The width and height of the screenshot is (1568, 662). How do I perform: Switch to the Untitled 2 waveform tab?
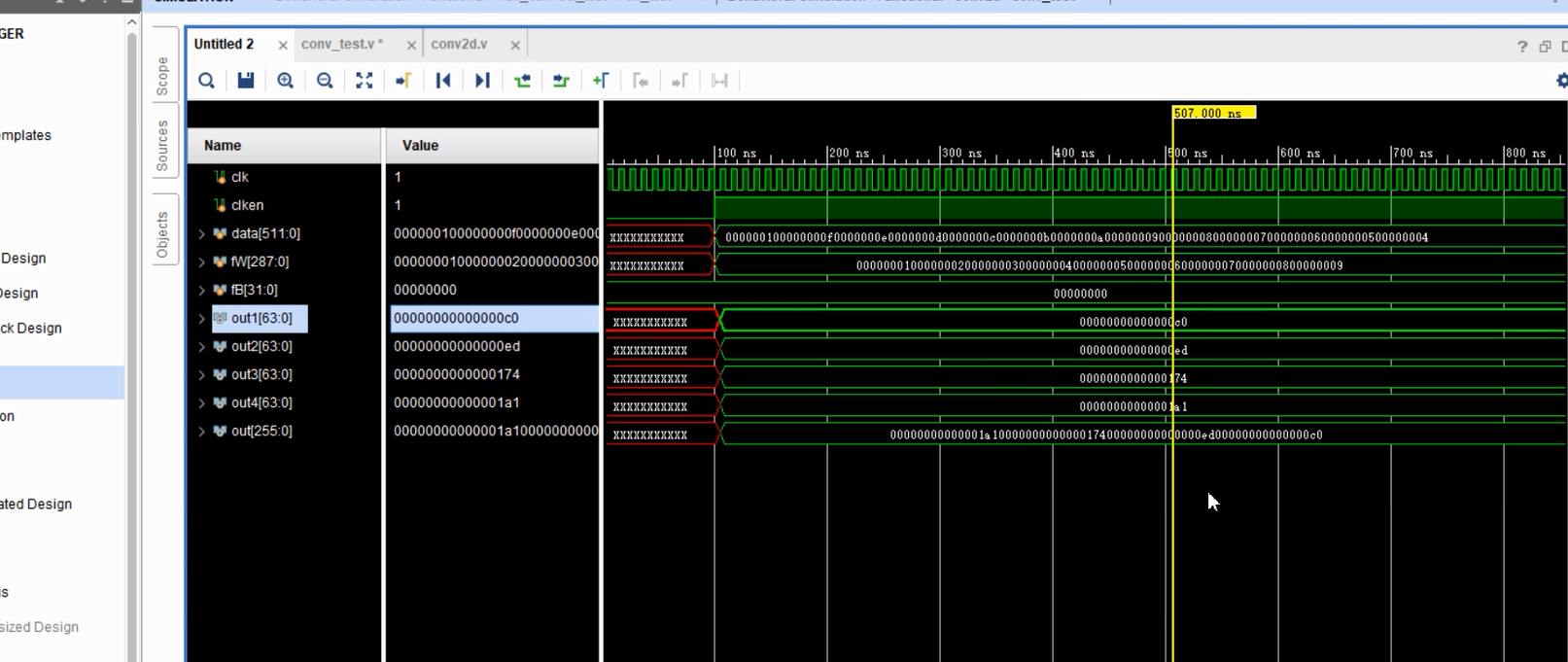tap(224, 44)
